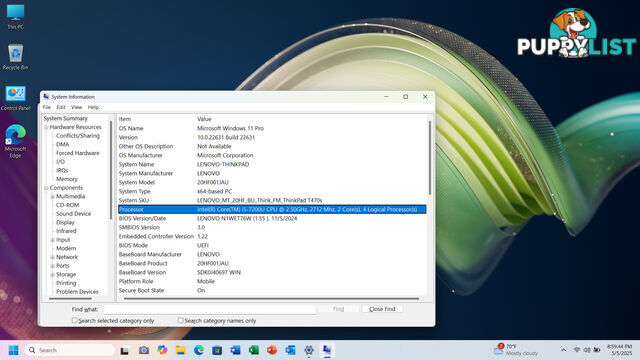This screenshot has height=360, width=640.
Task: Select DMA in the tree
Action: pos(62,144)
